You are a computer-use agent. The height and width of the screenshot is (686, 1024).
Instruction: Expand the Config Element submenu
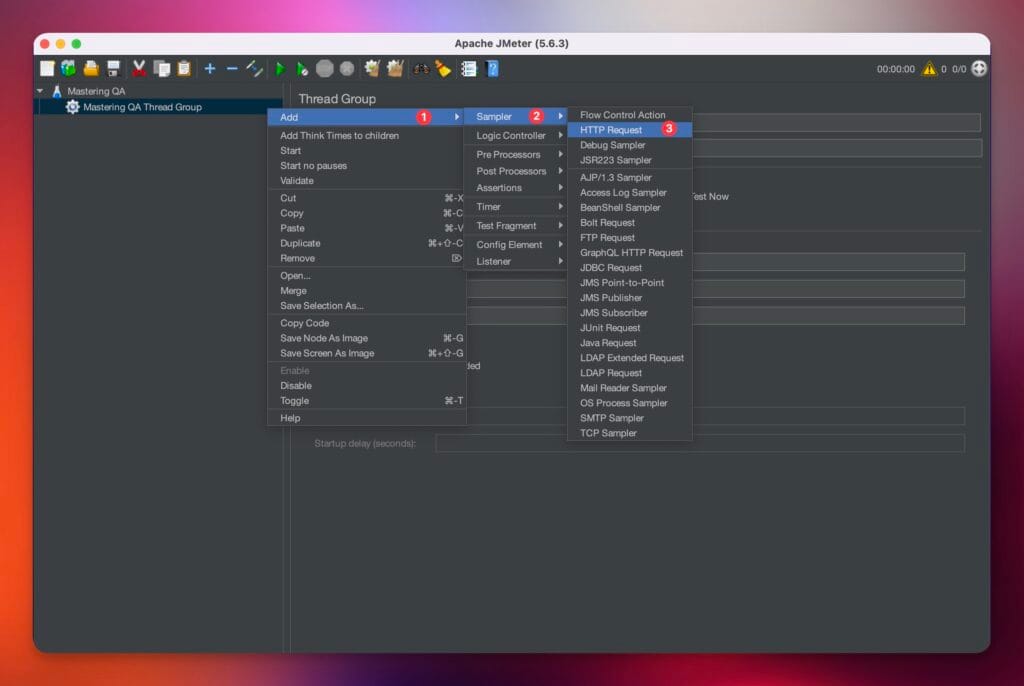click(515, 244)
